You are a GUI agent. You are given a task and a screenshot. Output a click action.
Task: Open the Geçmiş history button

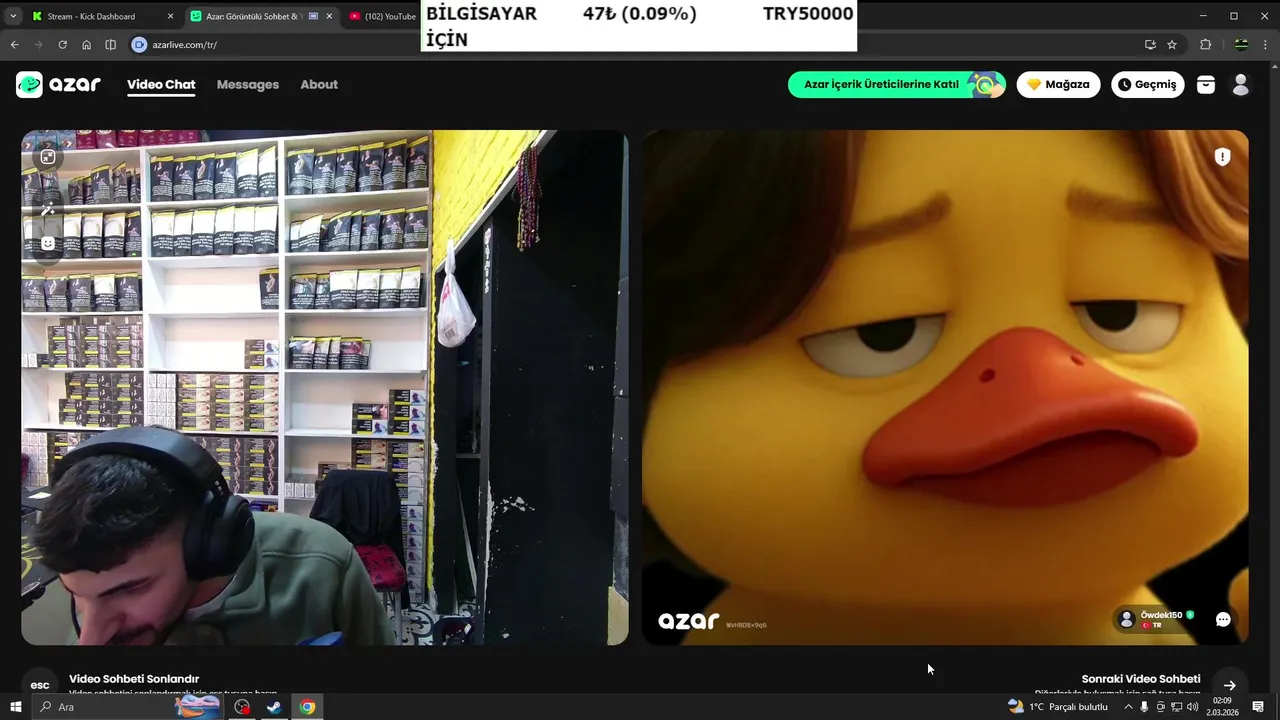[1148, 85]
